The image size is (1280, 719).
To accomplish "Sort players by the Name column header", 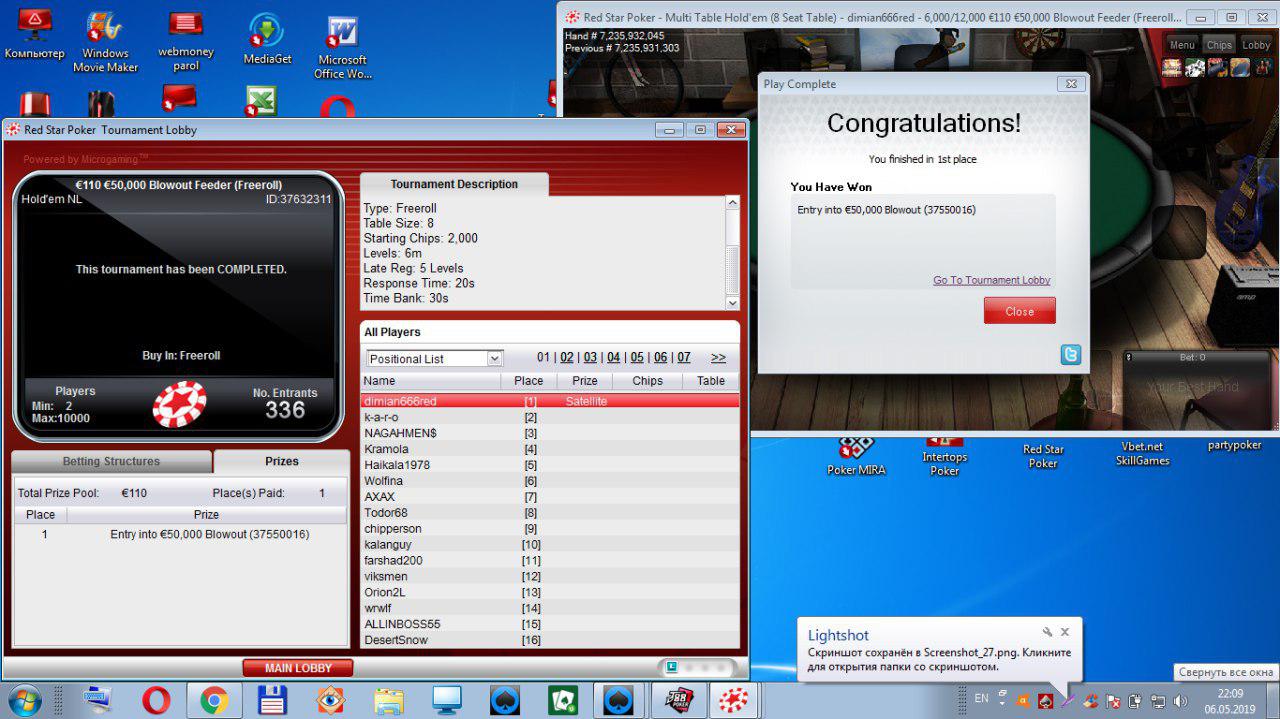I will tap(431, 381).
